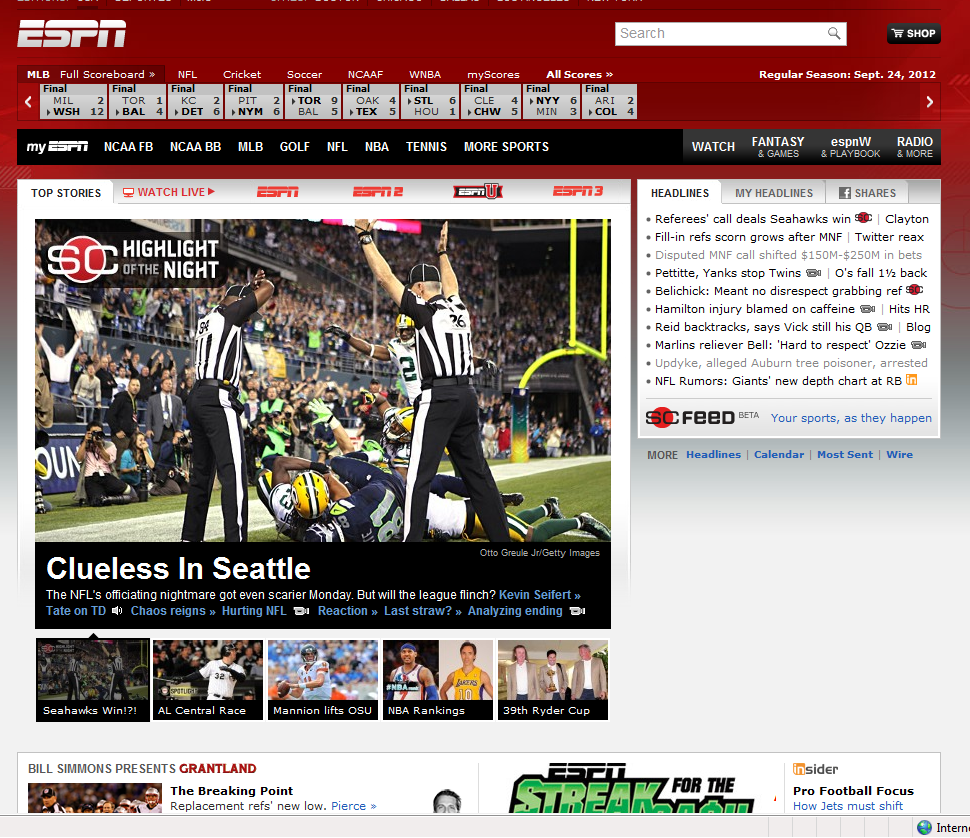This screenshot has width=970, height=838.
Task: Expand the NYY vs MIN final score
Action: [552, 101]
